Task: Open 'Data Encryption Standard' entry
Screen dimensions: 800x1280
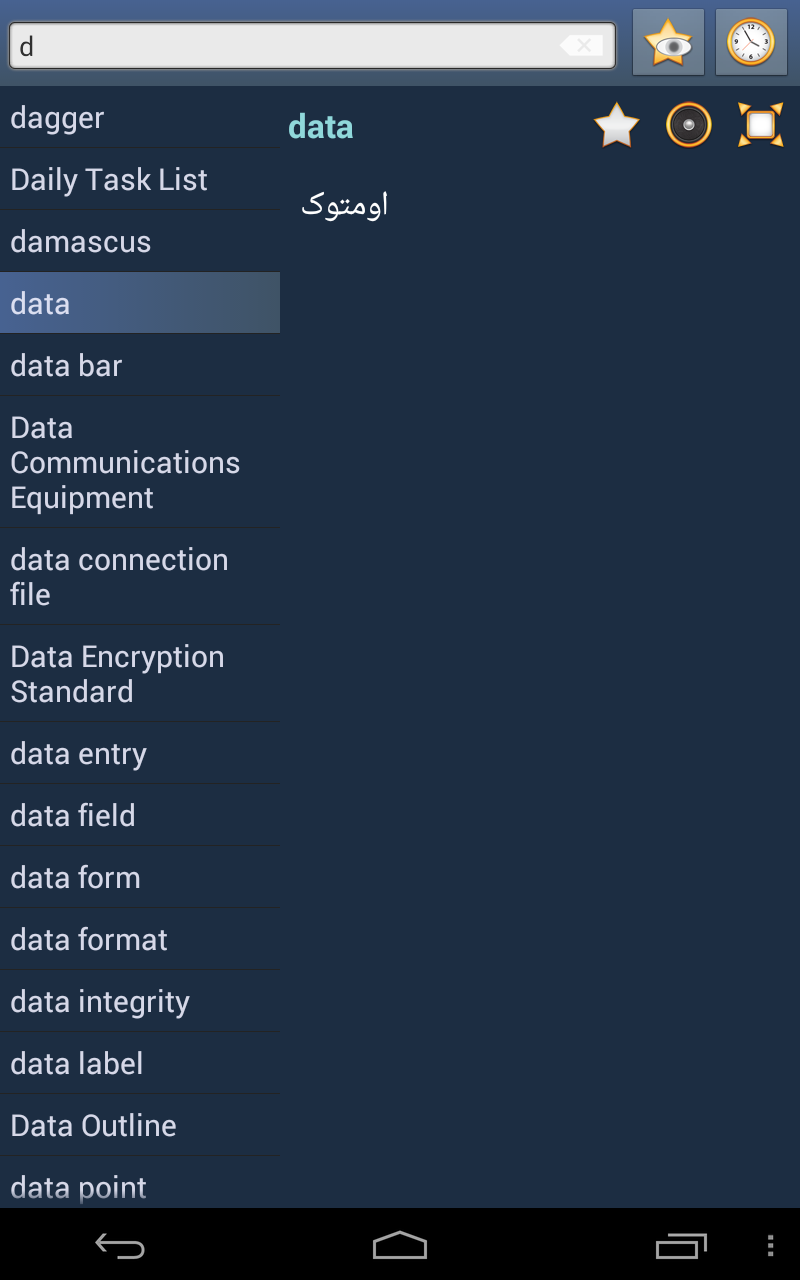Action: pos(140,674)
